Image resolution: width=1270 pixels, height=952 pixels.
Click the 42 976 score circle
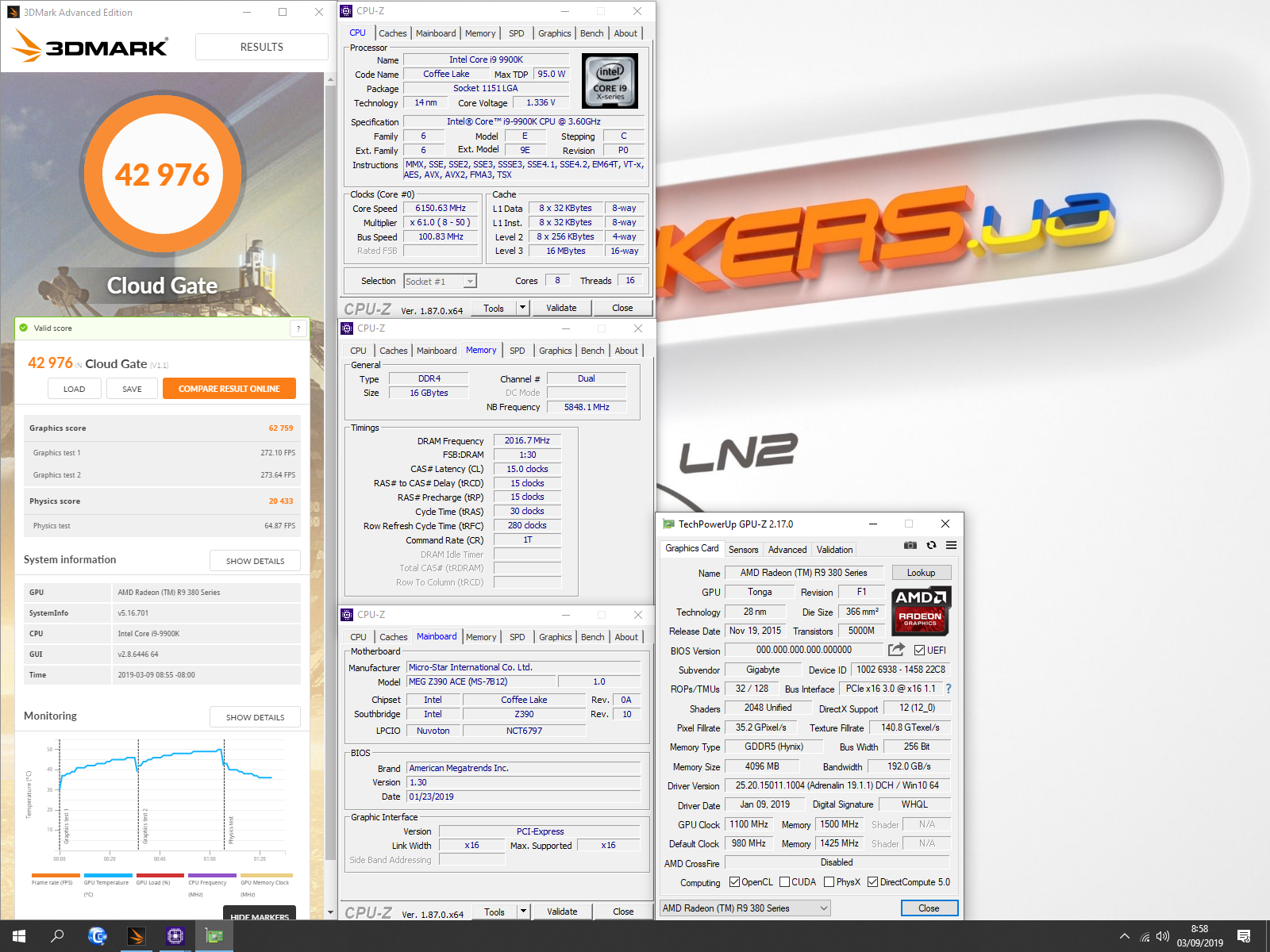click(163, 175)
